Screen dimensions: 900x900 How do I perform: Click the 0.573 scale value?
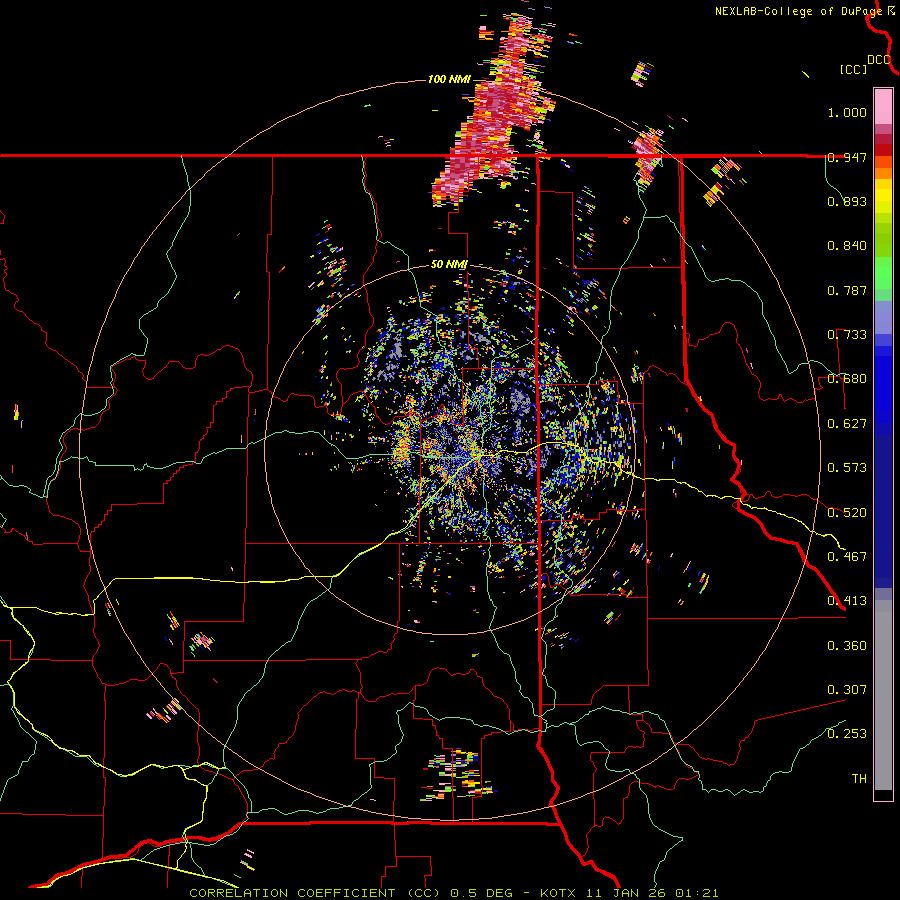[847, 468]
